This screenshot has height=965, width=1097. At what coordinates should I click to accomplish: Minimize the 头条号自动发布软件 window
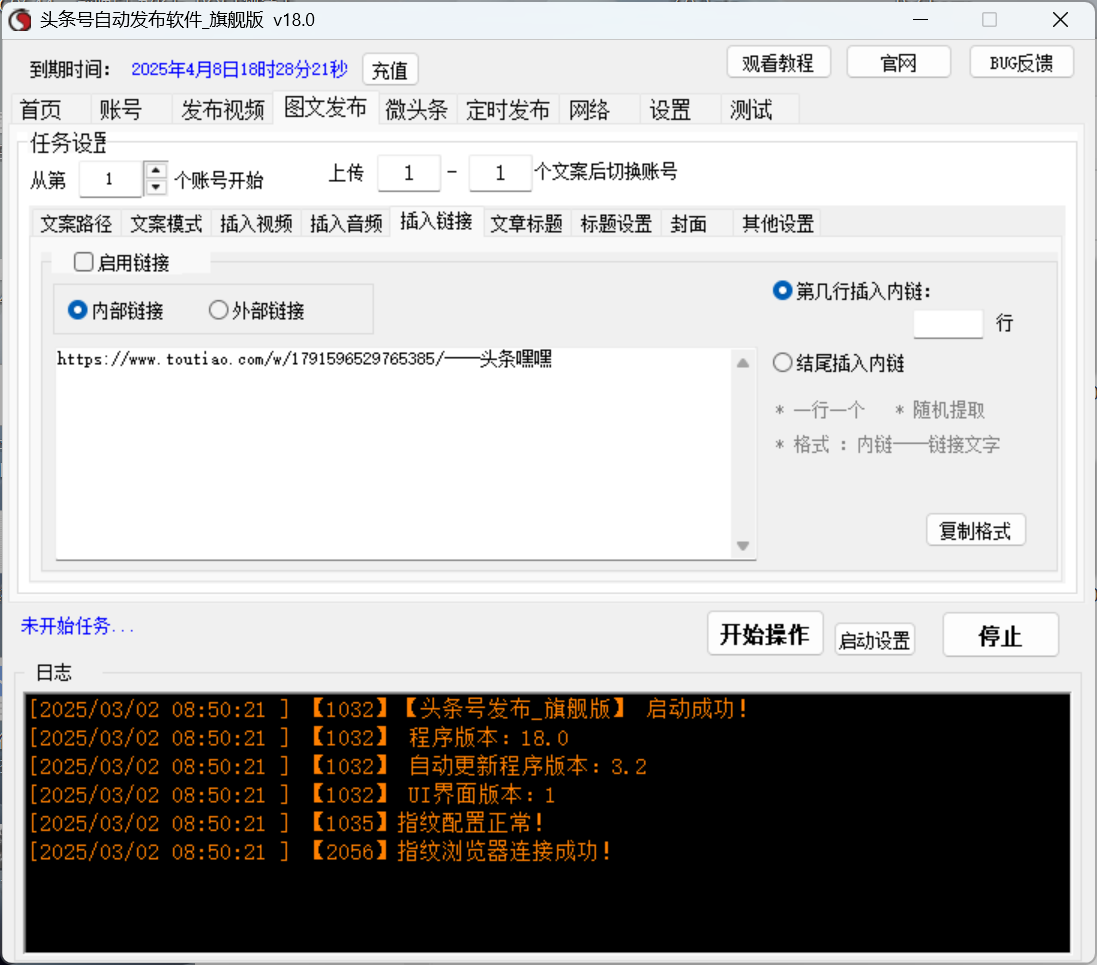(x=921, y=20)
